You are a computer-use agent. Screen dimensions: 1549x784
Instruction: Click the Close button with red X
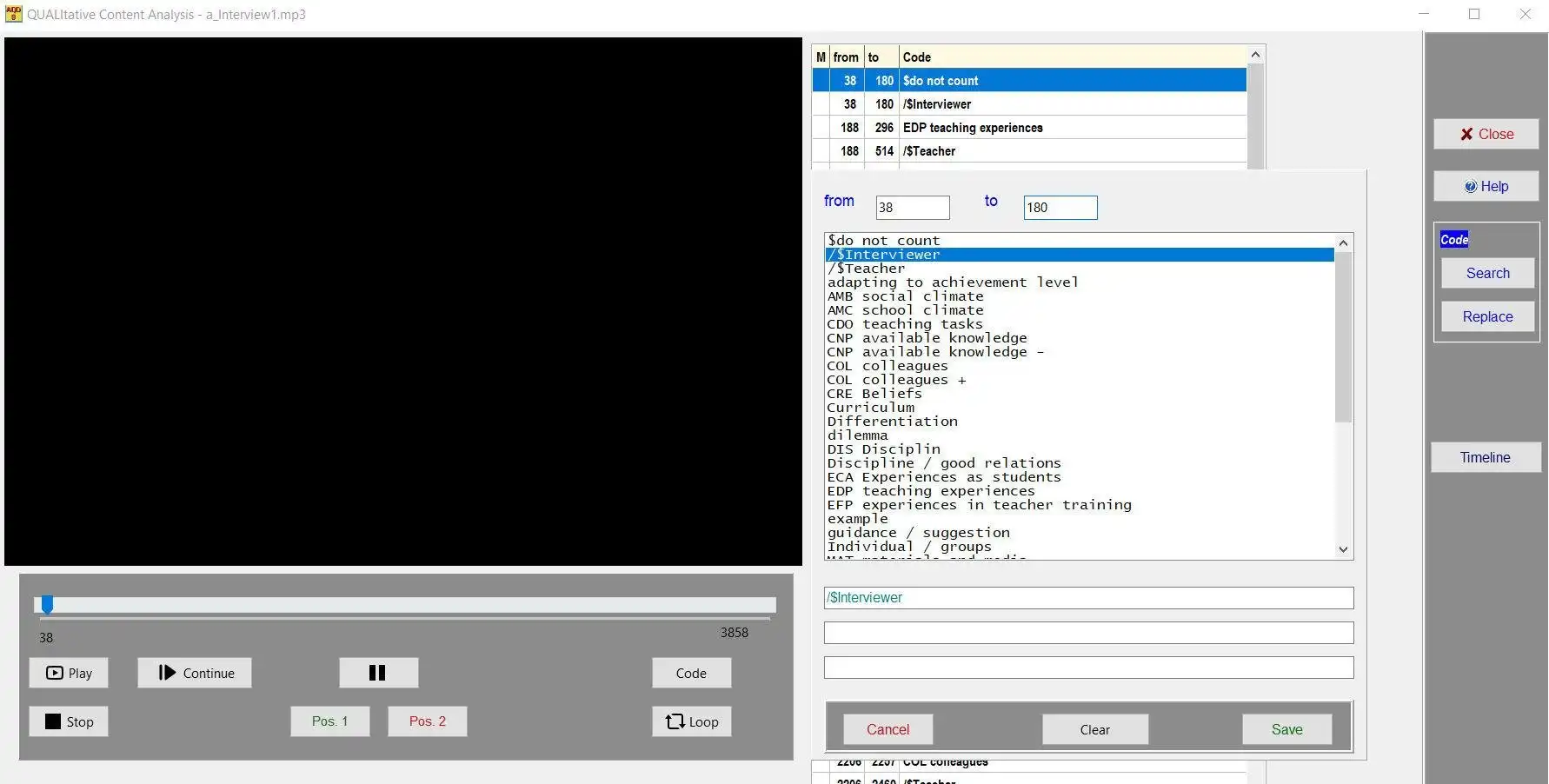[1486, 134]
